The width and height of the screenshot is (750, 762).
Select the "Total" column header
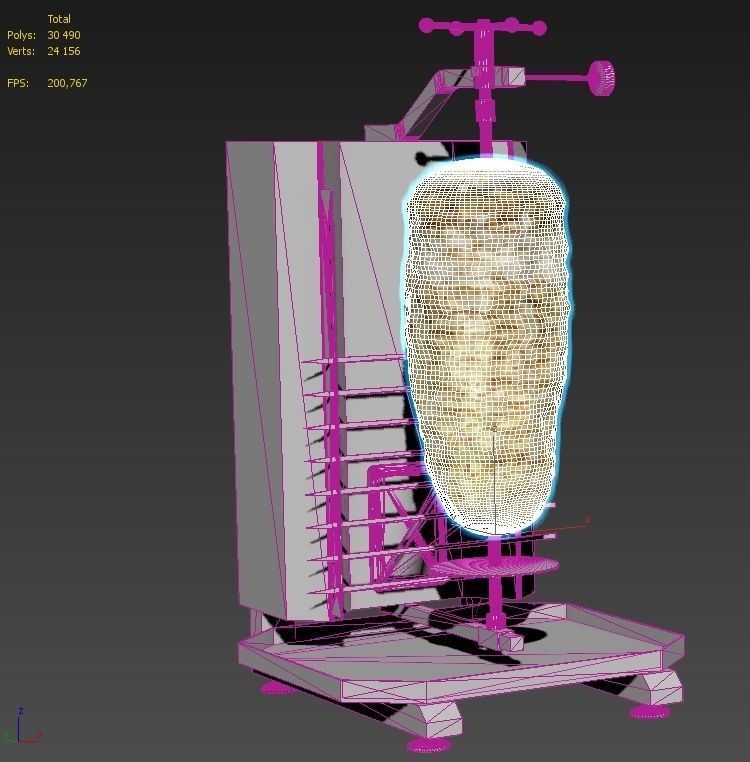[59, 19]
